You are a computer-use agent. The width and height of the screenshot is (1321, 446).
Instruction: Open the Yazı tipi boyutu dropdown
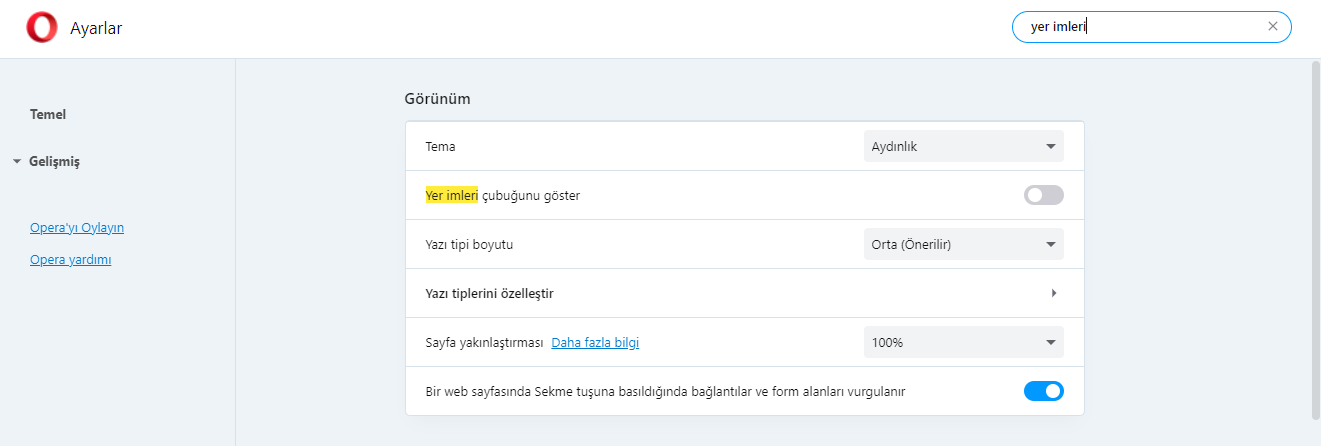point(963,244)
